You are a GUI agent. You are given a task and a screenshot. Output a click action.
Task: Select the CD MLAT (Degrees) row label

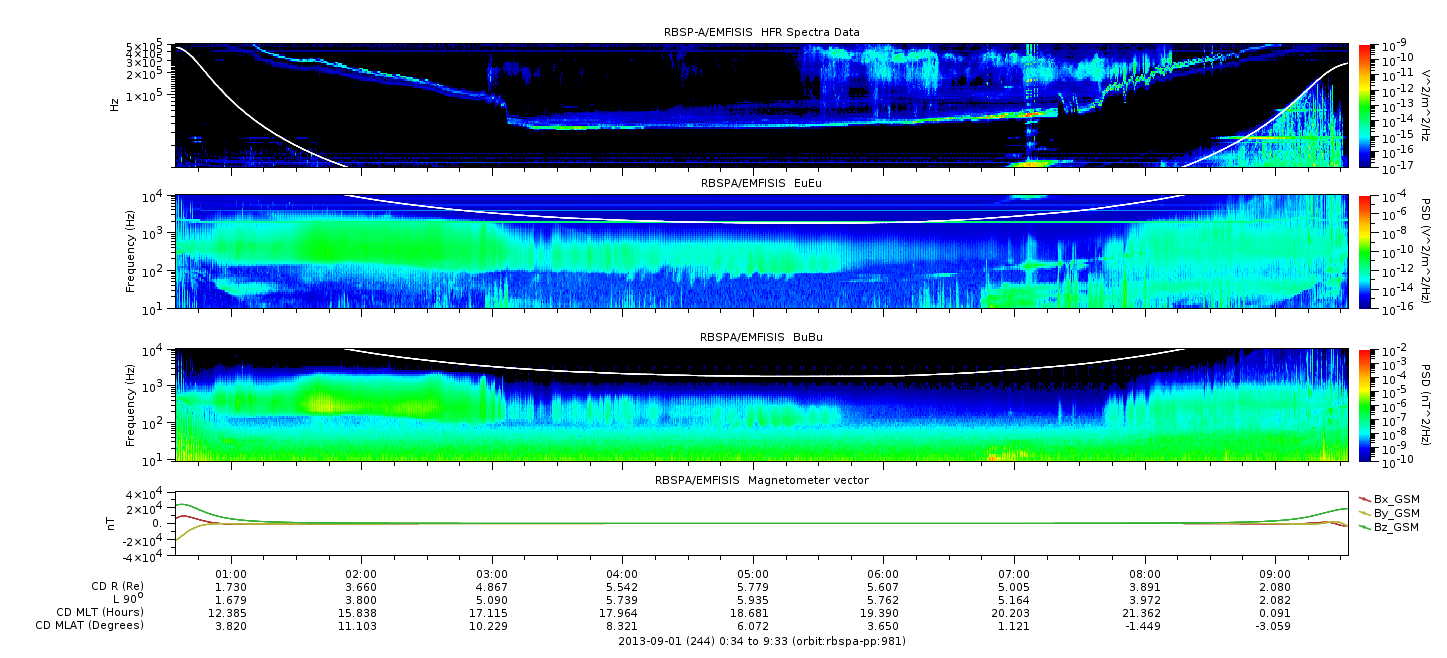90,625
